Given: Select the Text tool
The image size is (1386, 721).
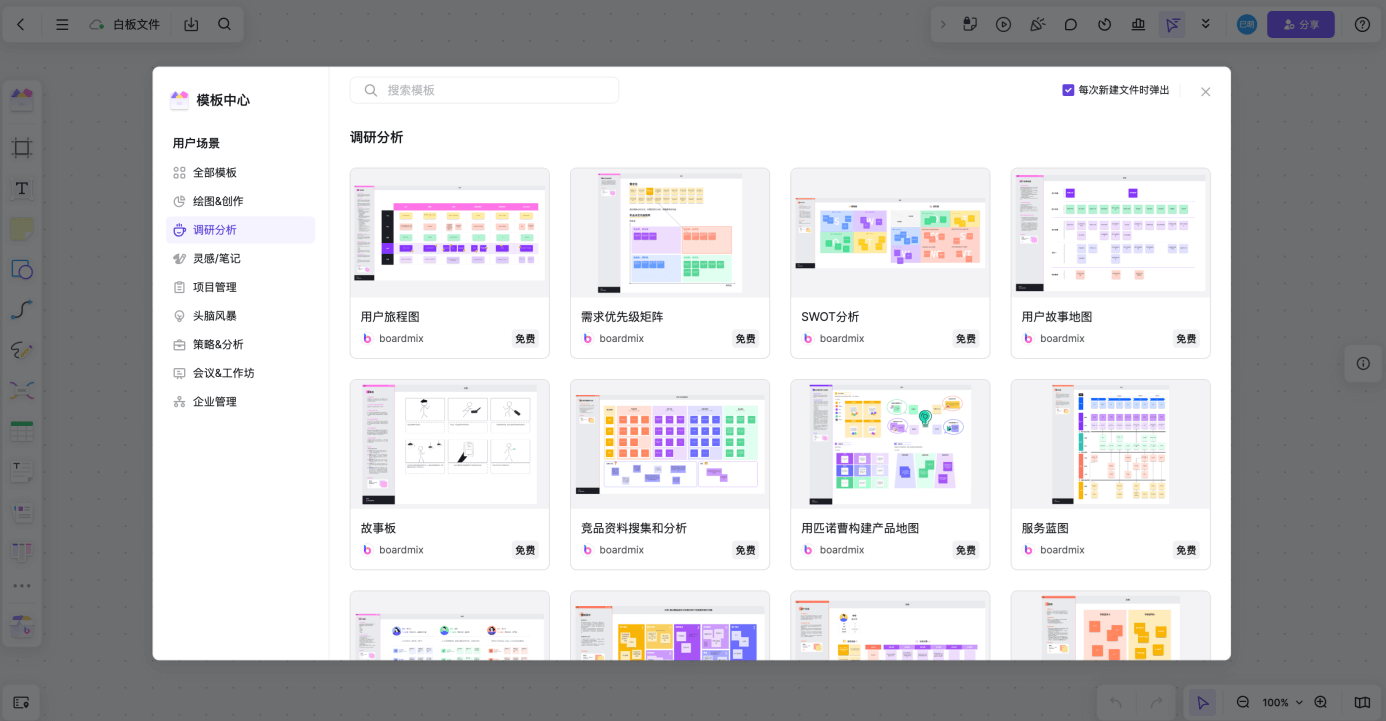Looking at the screenshot, I should (22, 188).
